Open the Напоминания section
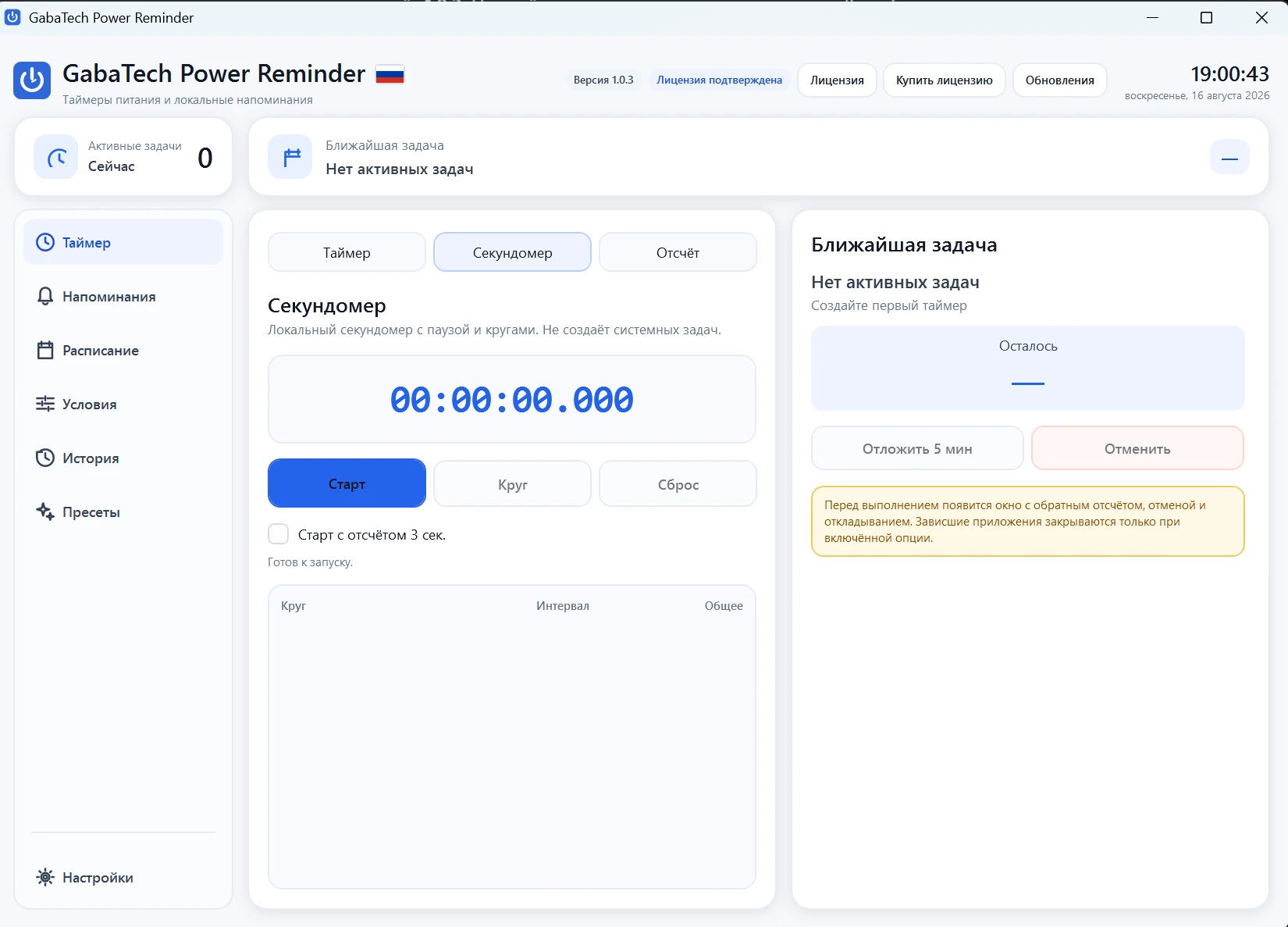The image size is (1288, 927). [x=123, y=296]
